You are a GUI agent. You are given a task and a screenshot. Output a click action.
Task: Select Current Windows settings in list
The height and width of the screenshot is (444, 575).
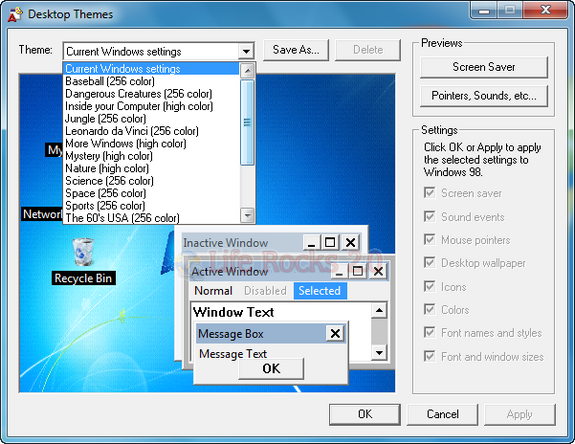(151, 69)
